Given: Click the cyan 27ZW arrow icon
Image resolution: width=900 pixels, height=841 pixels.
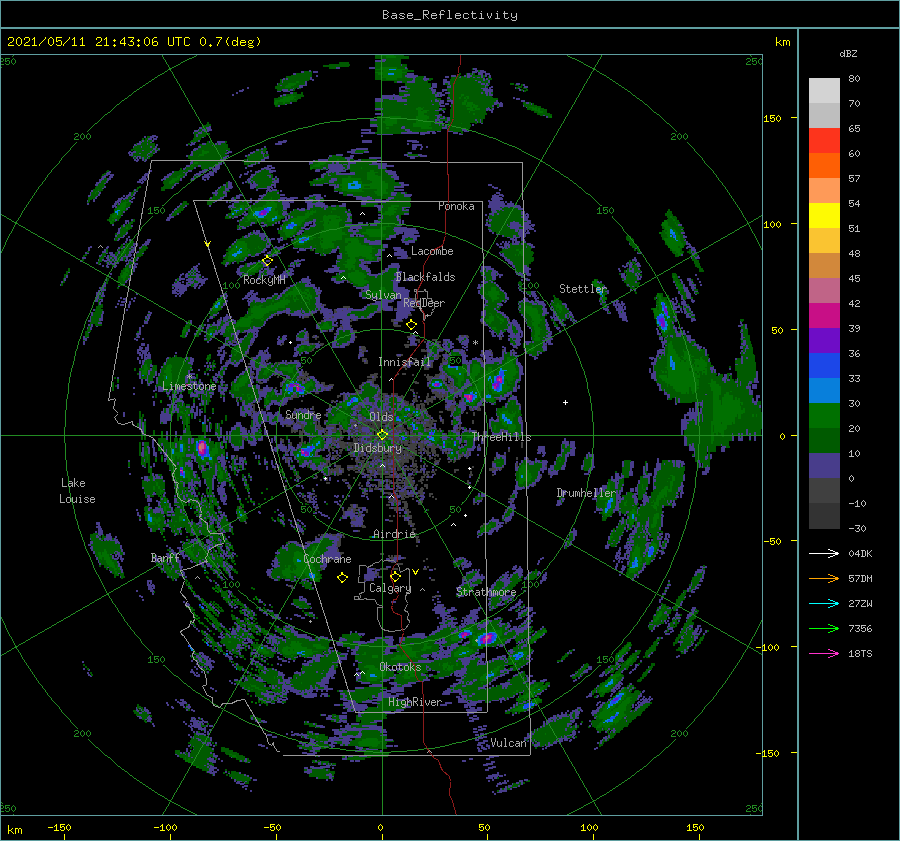Looking at the screenshot, I should [824, 603].
